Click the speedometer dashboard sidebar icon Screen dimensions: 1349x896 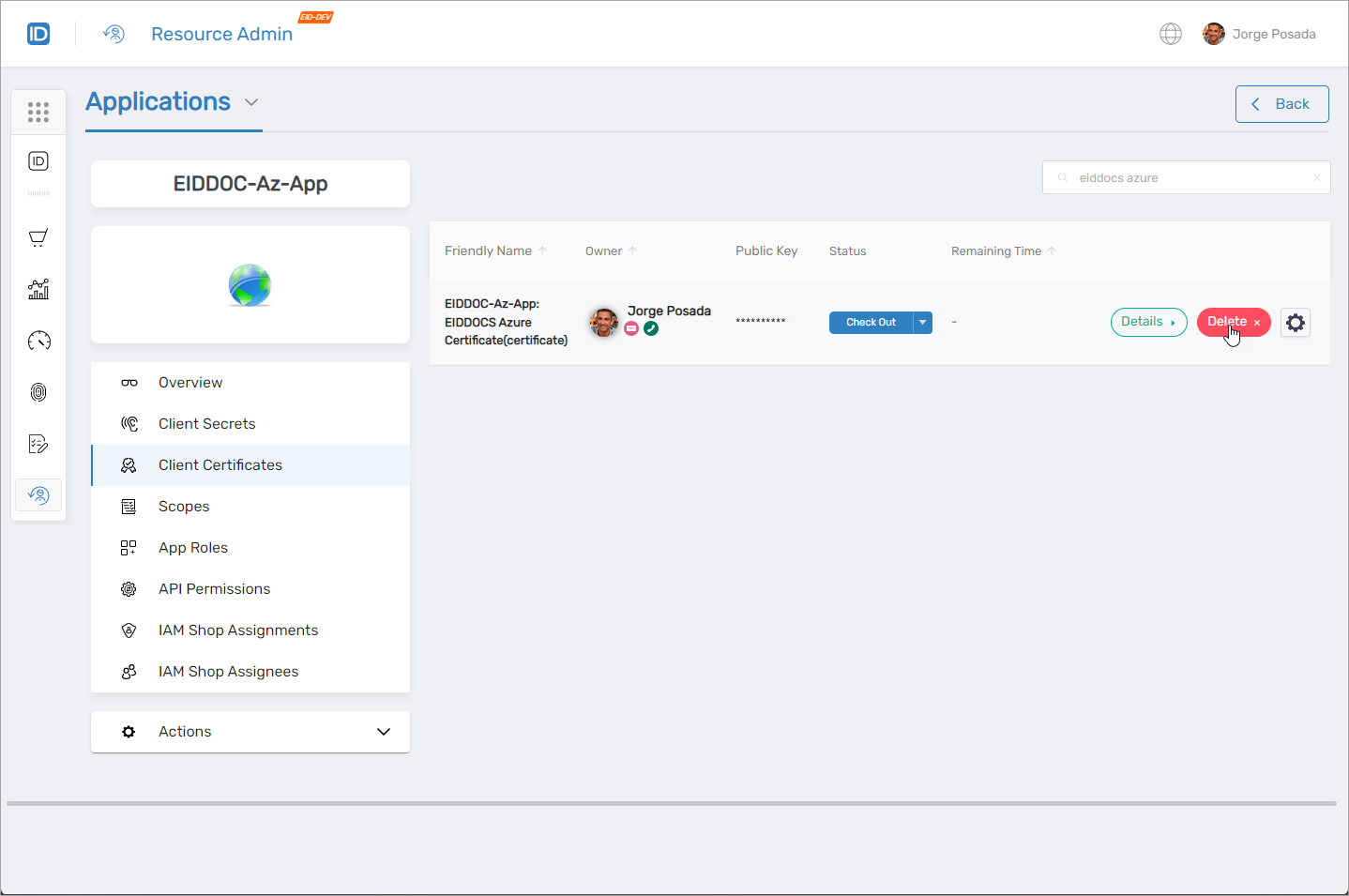[x=38, y=341]
